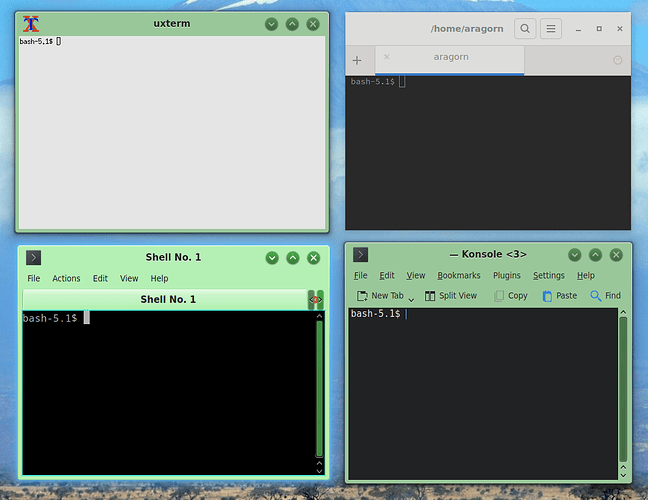Select the aragorn tab

pyautogui.click(x=450, y=60)
